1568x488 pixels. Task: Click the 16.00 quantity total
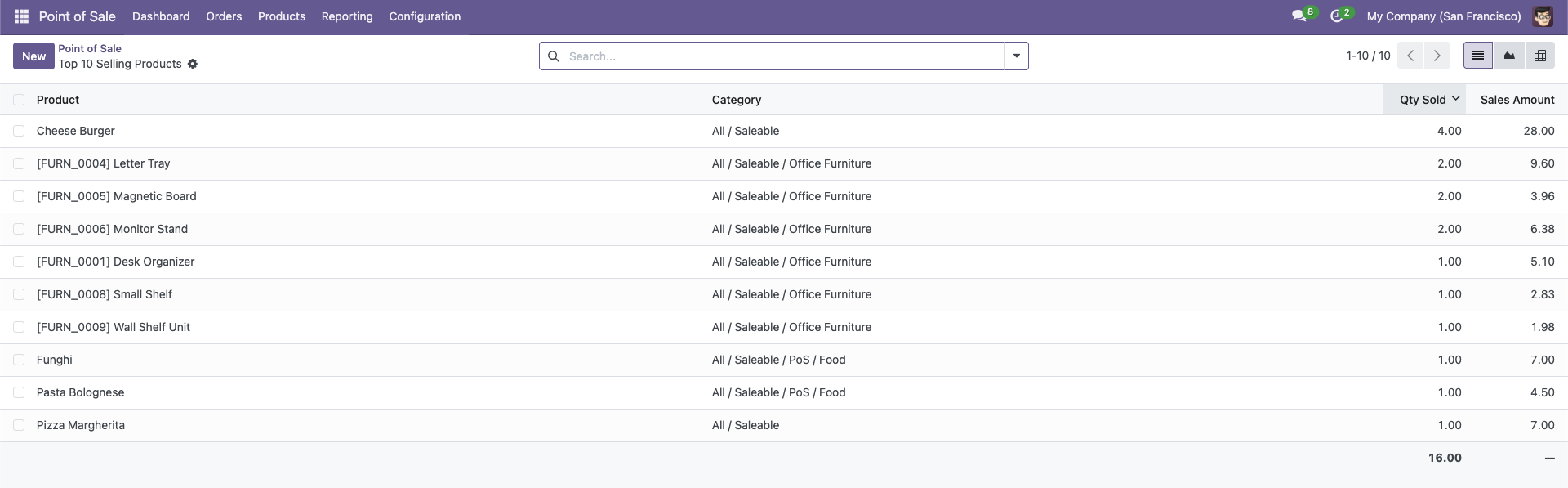click(x=1445, y=458)
